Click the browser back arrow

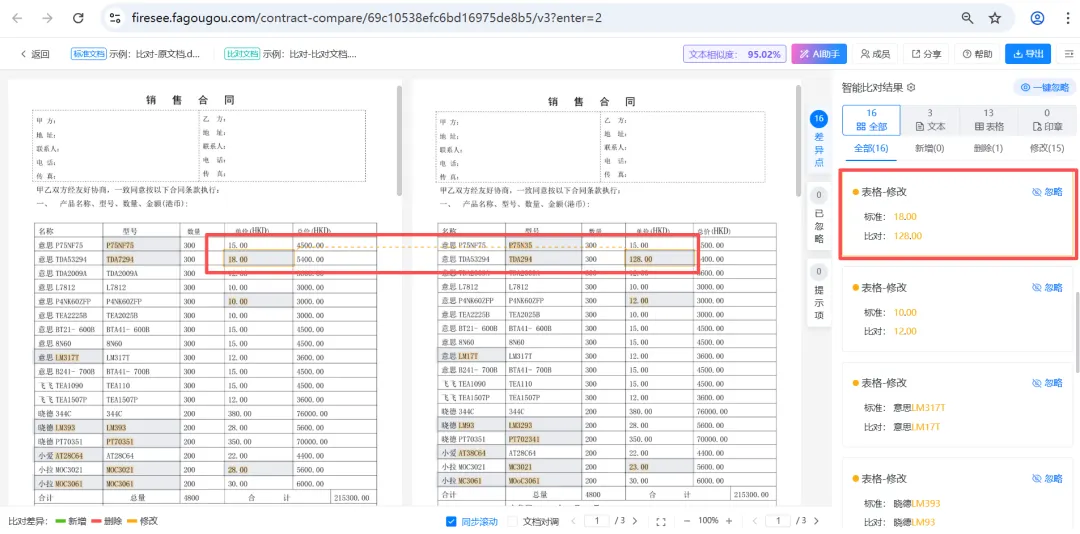pyautogui.click(x=17, y=19)
